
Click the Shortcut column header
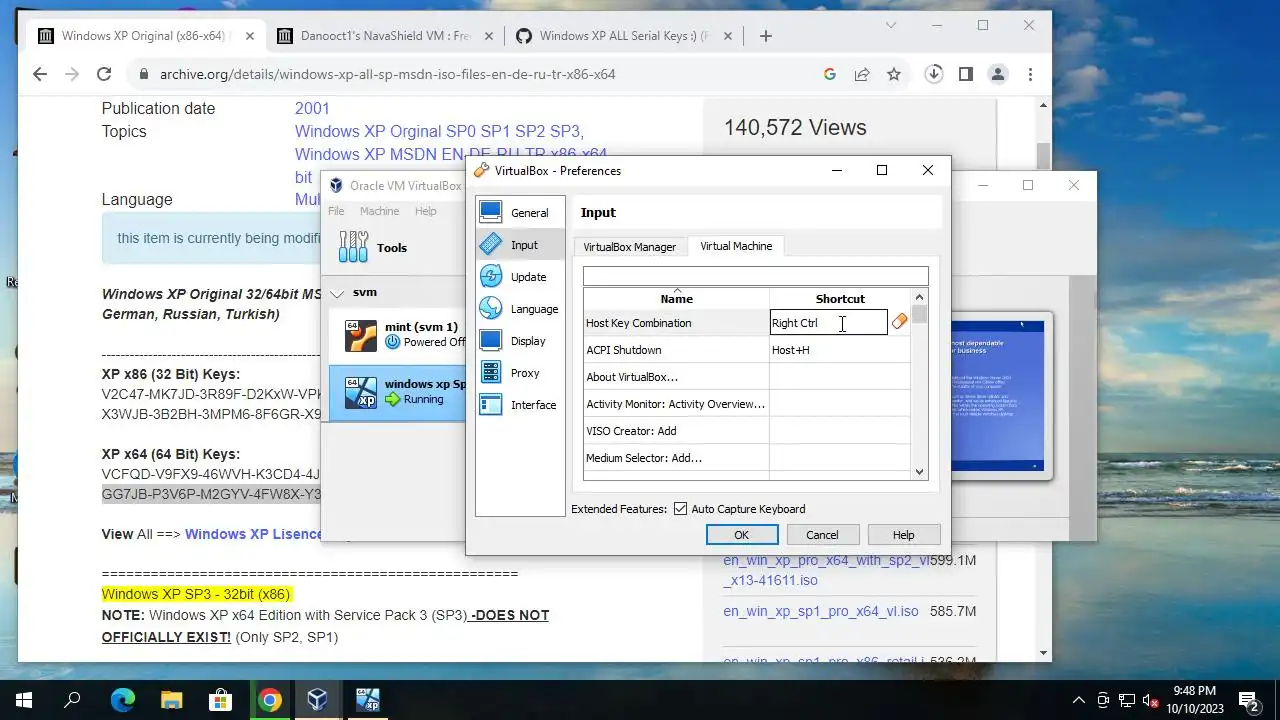tap(840, 298)
